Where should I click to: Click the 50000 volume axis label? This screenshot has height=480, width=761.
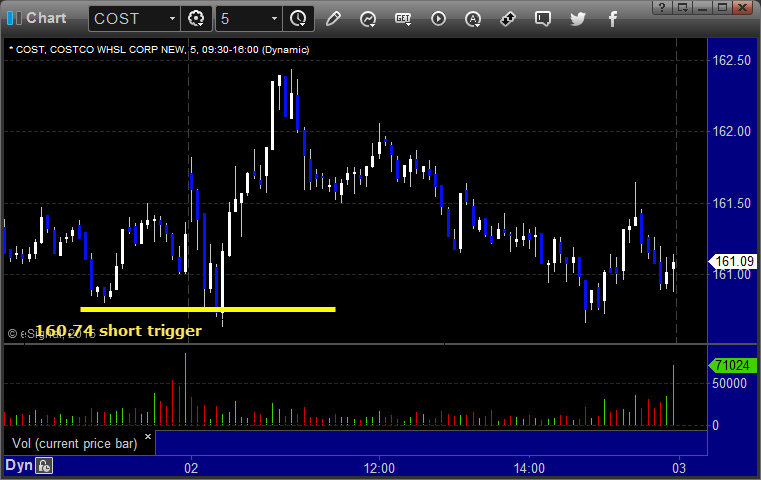[x=729, y=383]
